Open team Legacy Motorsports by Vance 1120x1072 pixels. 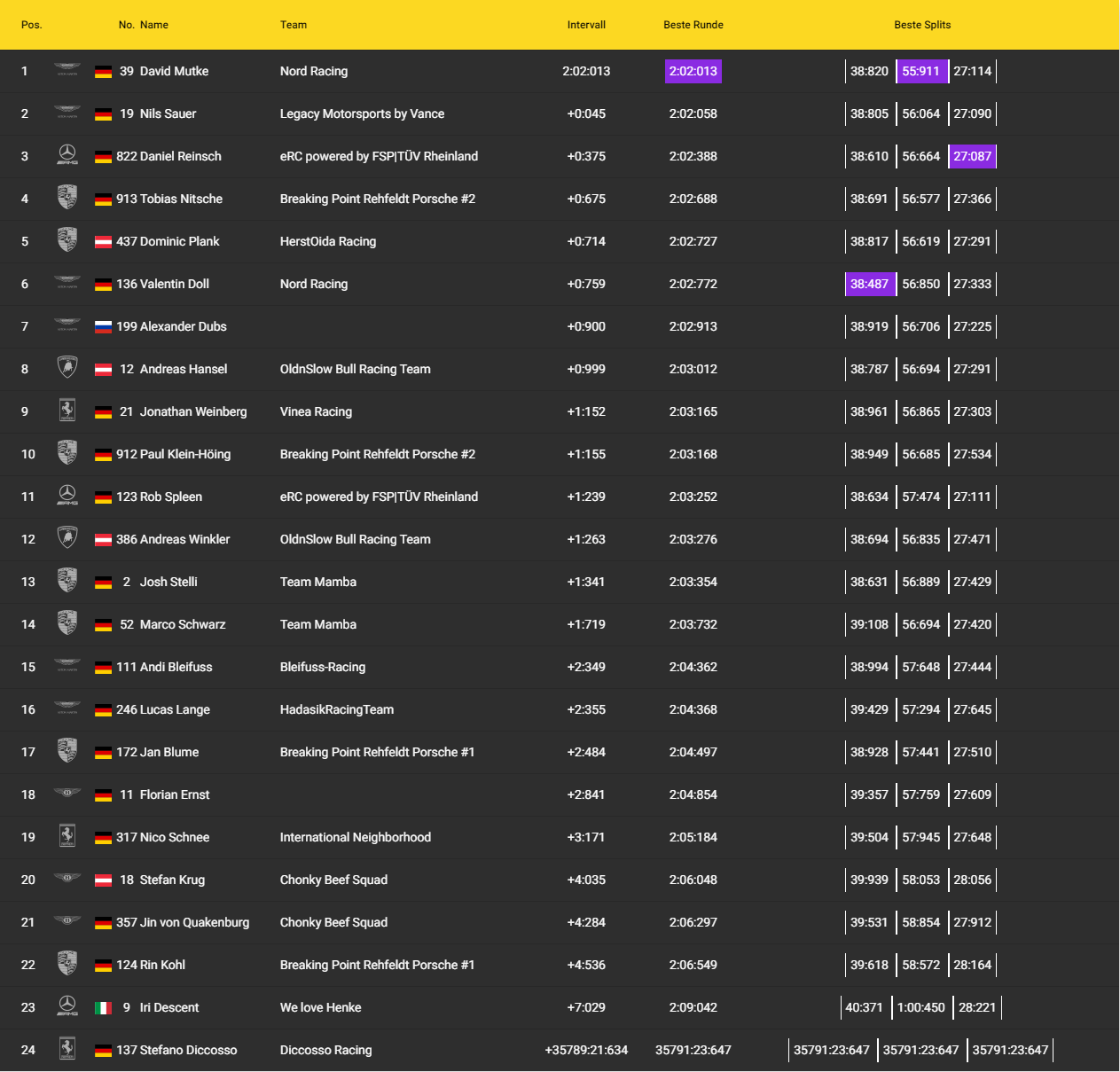click(362, 113)
